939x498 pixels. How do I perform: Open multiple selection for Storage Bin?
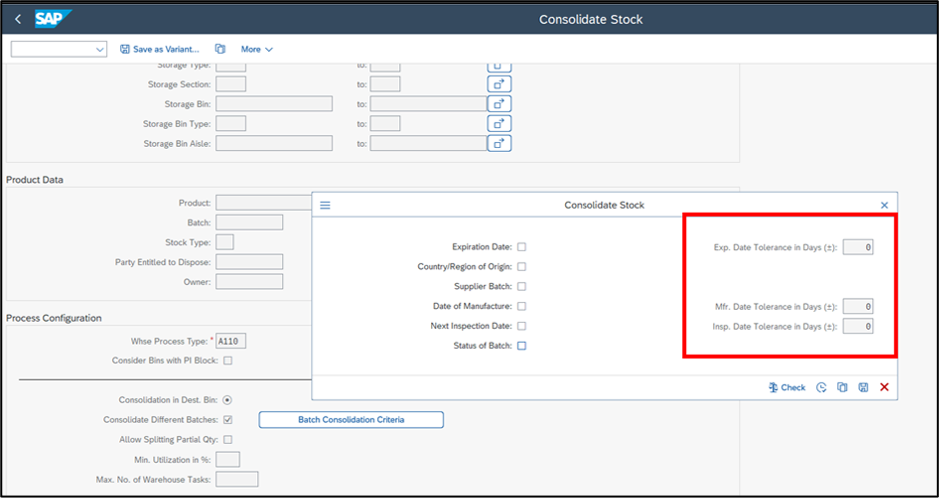click(x=499, y=104)
